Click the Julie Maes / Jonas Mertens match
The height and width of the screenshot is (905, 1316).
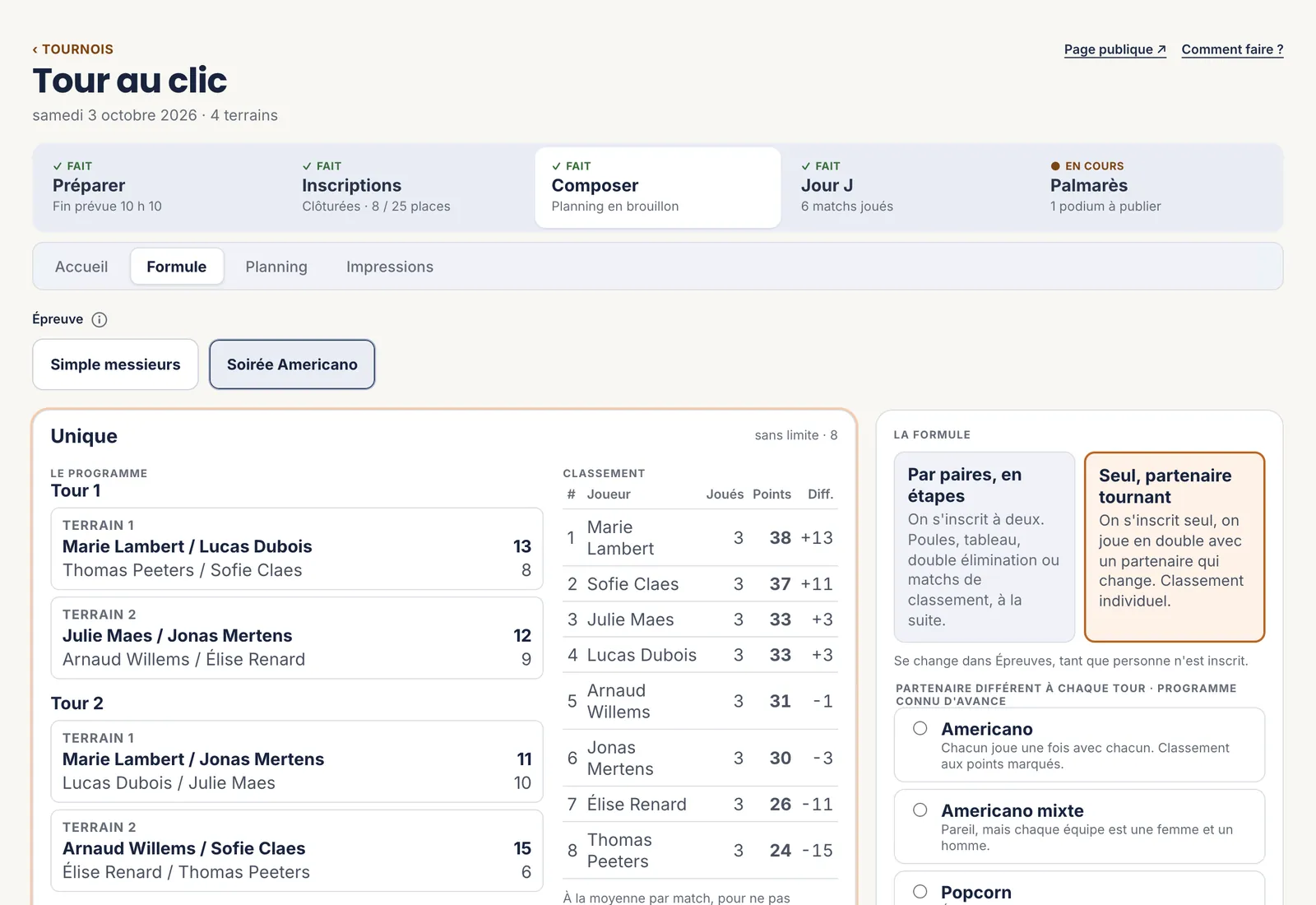(297, 638)
